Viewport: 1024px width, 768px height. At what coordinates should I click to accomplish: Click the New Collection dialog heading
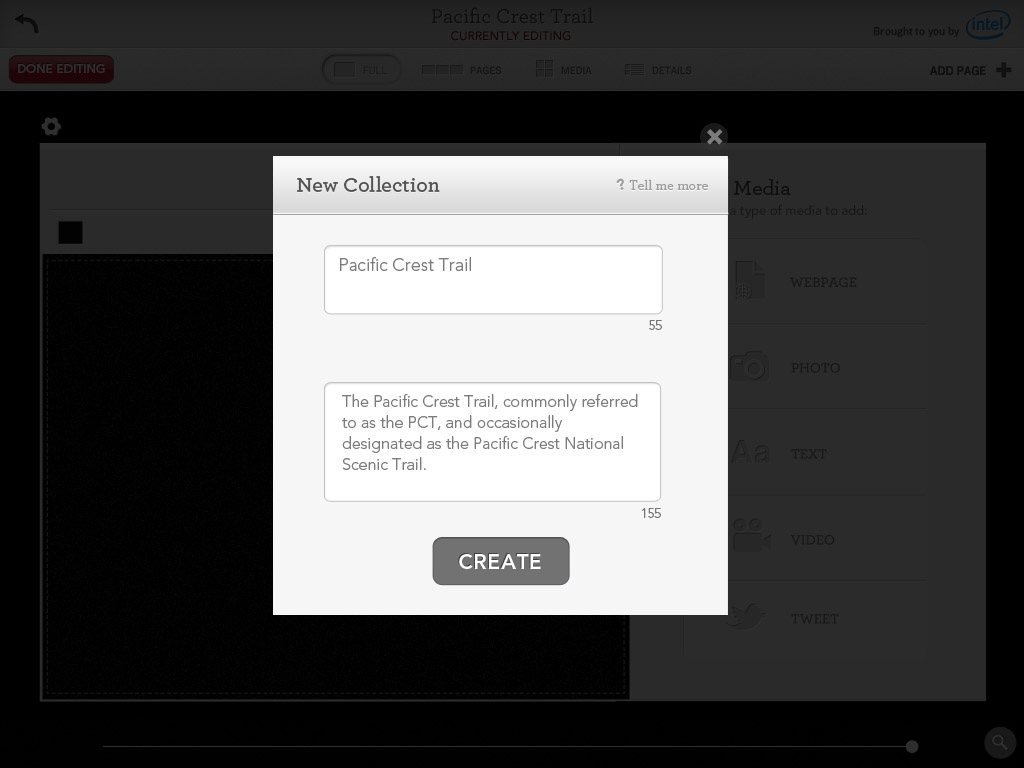click(x=368, y=185)
